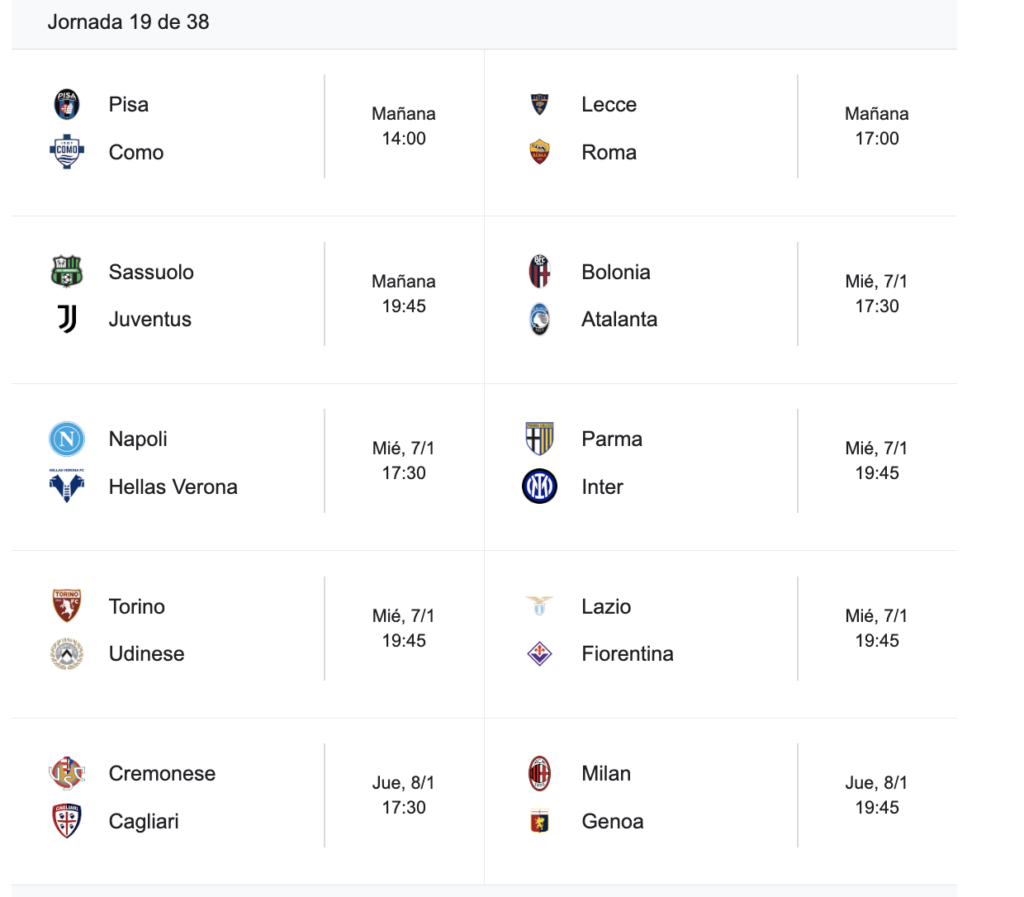This screenshot has height=897, width=1024.
Task: Click the Atalanta team badge
Action: coord(540,319)
